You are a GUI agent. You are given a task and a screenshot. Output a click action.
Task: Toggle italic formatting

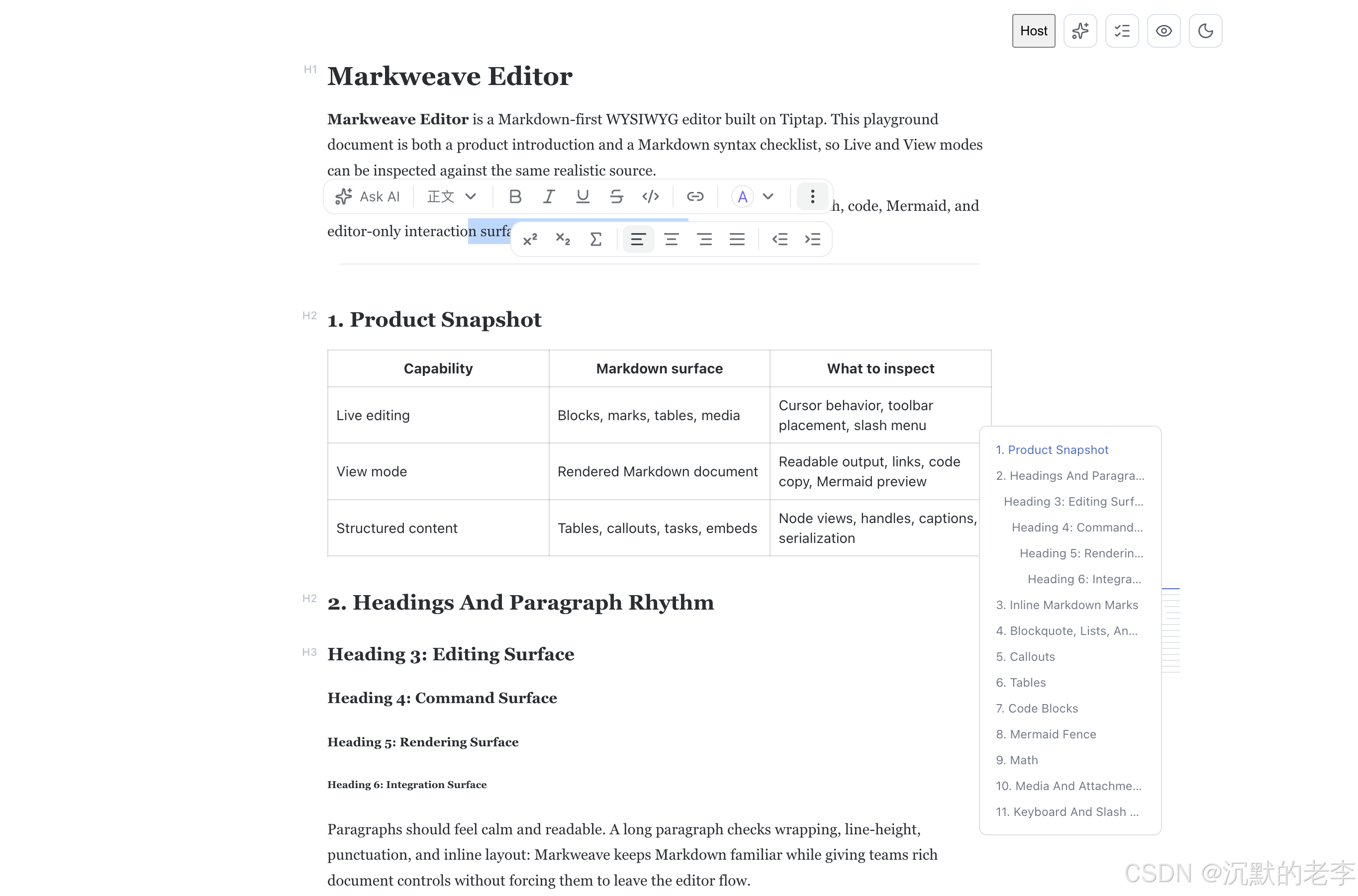[x=549, y=196]
